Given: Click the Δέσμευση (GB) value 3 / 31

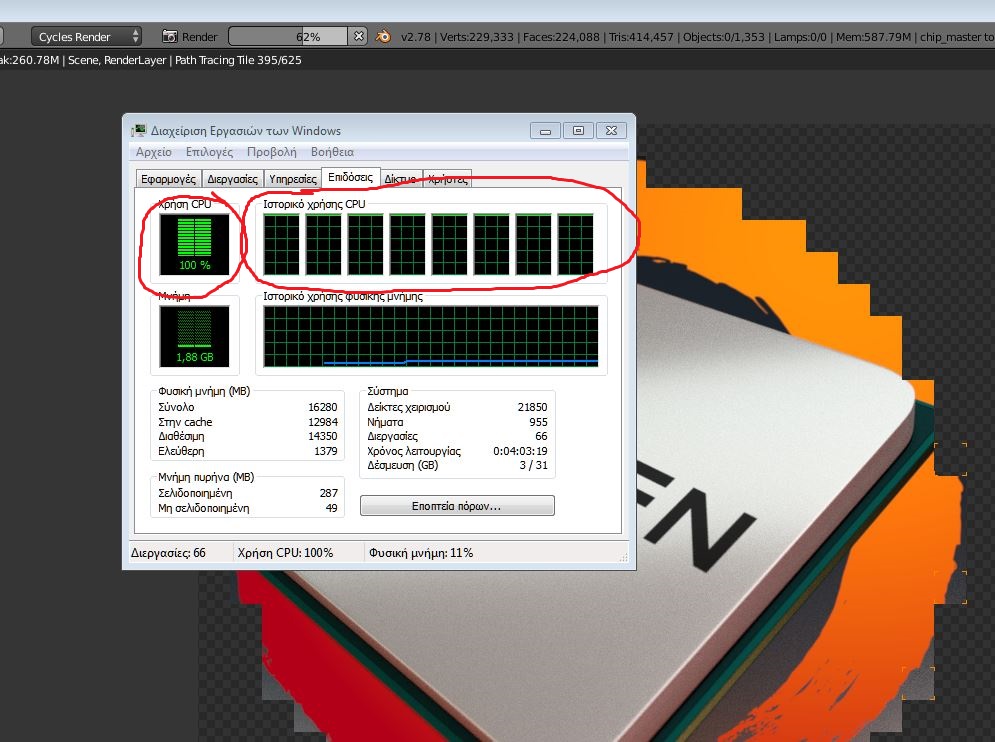Looking at the screenshot, I should coord(533,465).
